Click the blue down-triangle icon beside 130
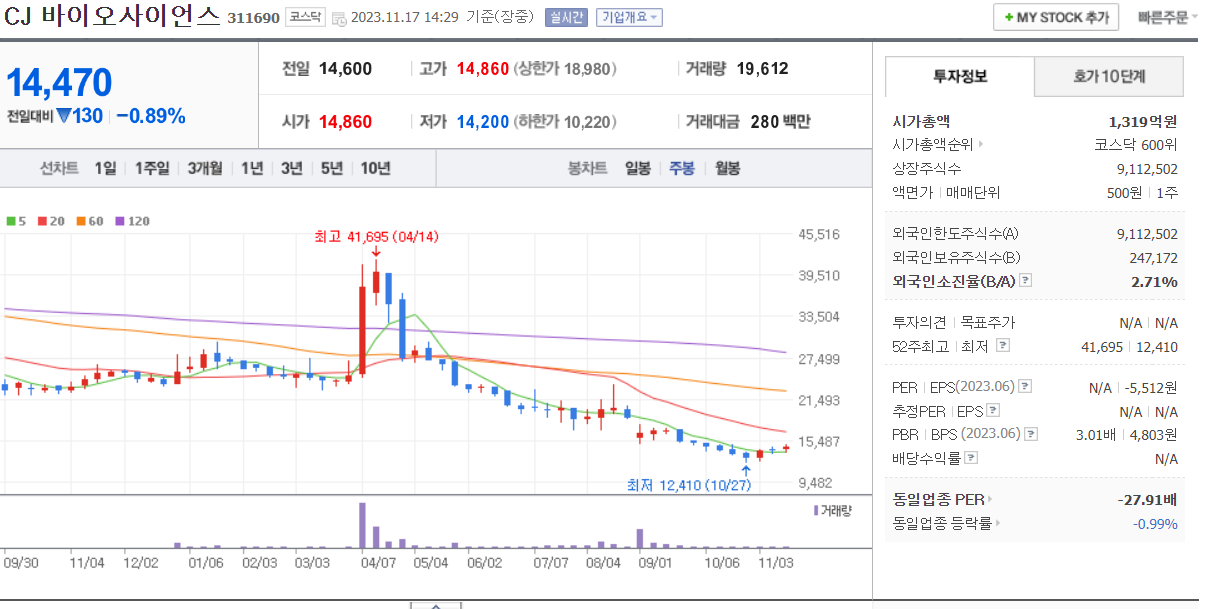The image size is (1205, 609). click(64, 116)
